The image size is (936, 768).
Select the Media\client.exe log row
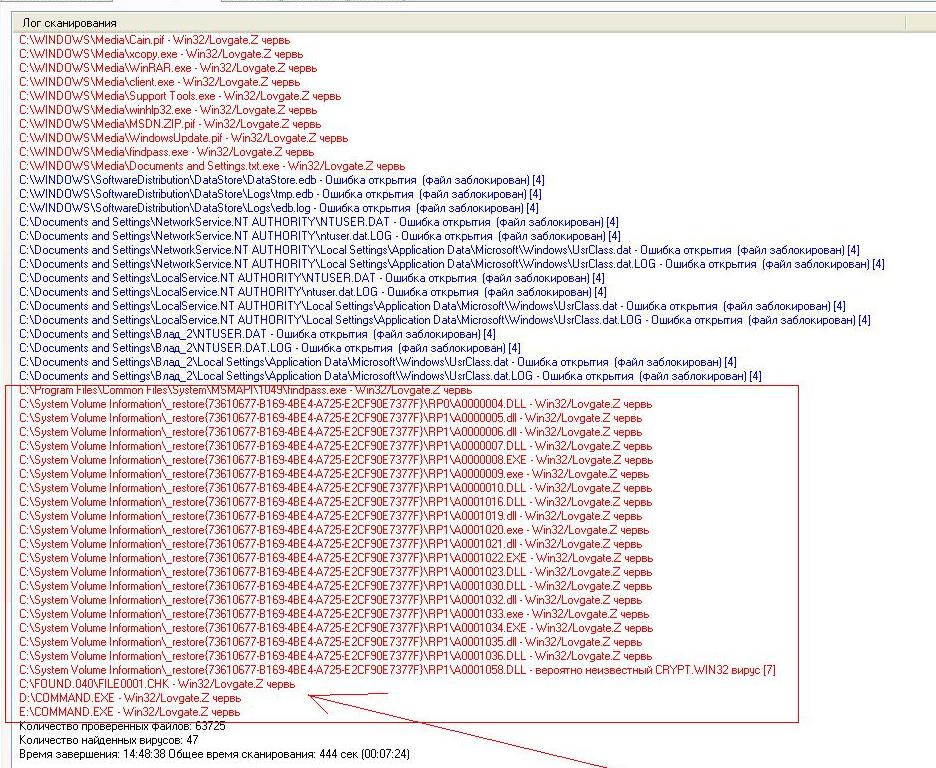(x=159, y=82)
